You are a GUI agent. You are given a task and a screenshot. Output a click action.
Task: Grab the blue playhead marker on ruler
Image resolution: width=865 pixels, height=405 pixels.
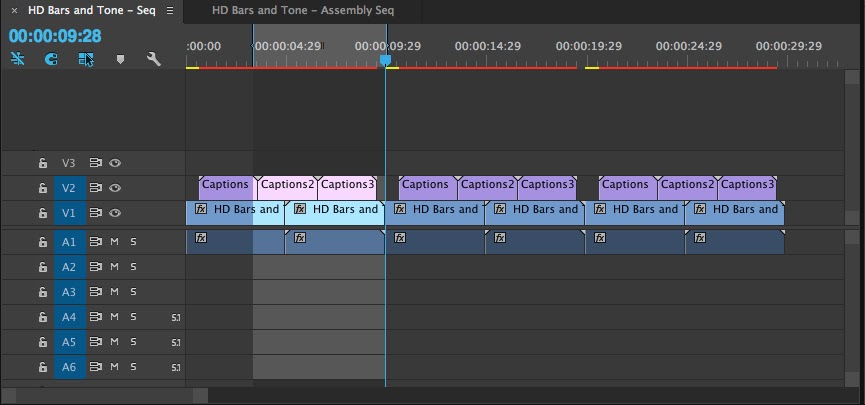click(x=385, y=60)
